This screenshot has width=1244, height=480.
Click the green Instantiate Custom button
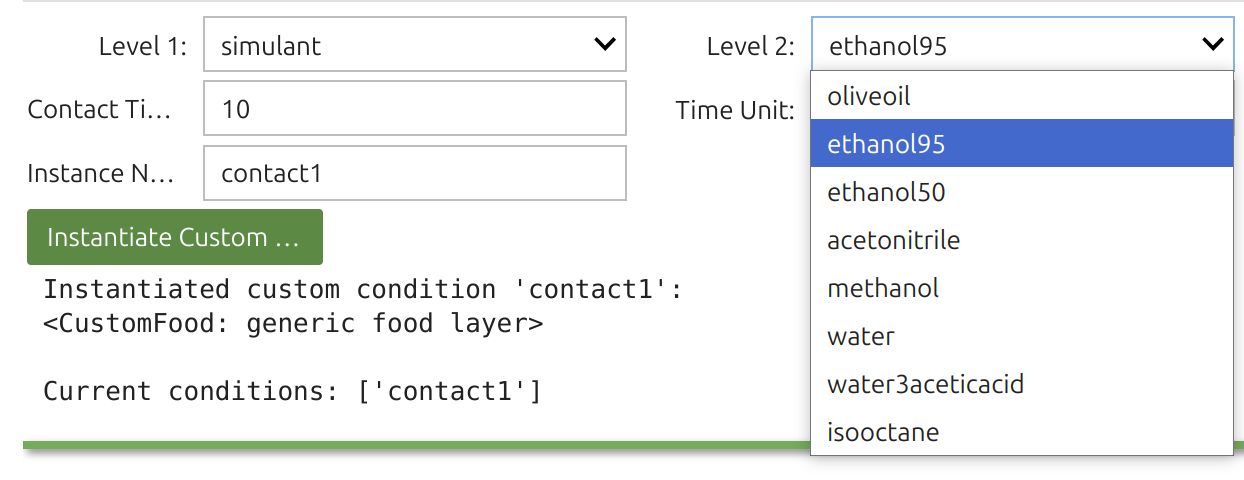pyautogui.click(x=175, y=237)
